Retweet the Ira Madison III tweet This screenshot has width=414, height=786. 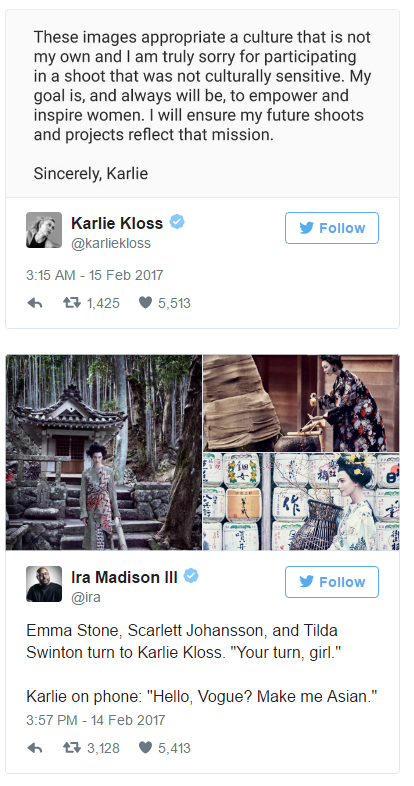click(x=72, y=748)
